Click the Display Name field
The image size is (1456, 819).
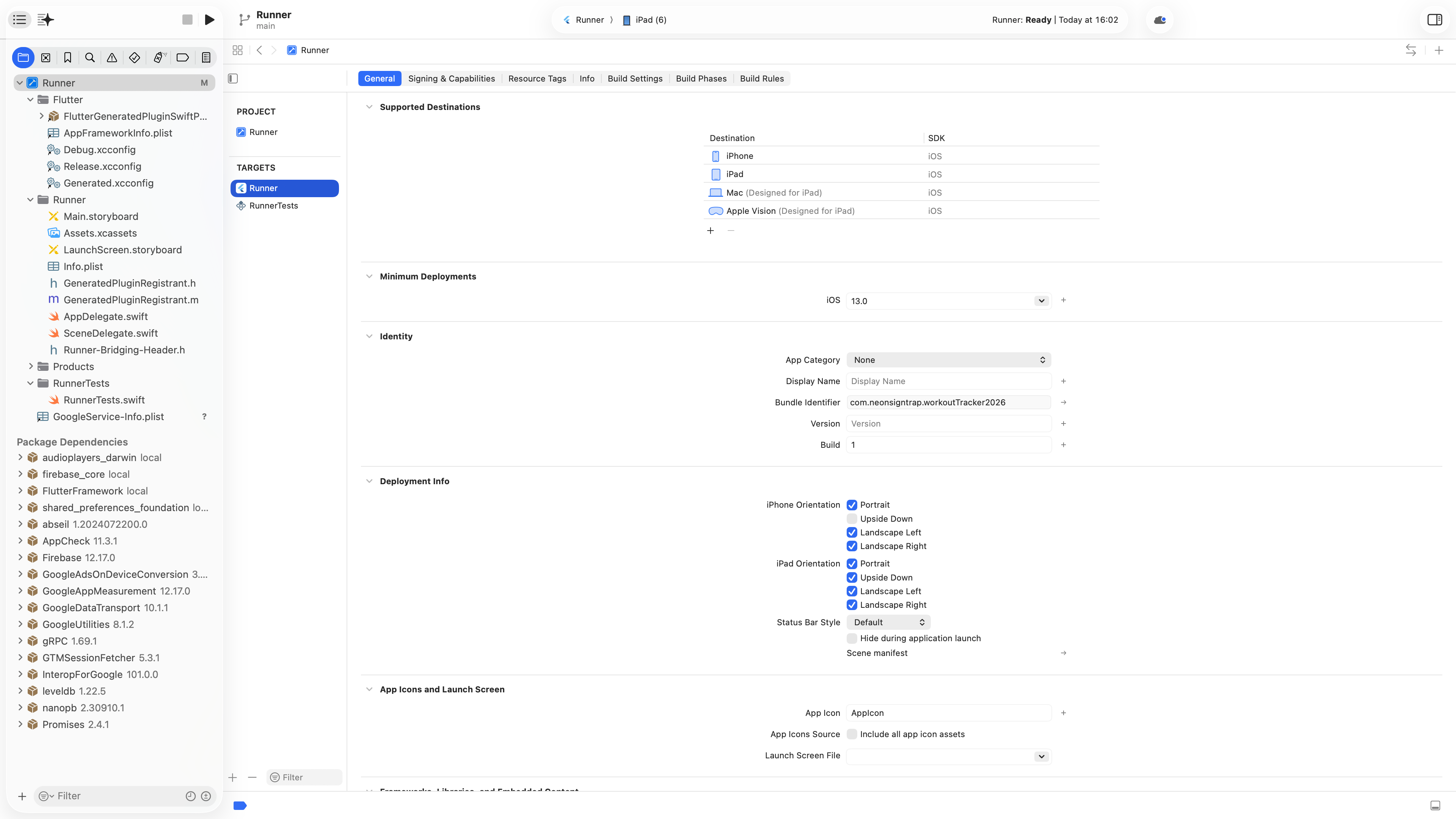click(x=948, y=381)
